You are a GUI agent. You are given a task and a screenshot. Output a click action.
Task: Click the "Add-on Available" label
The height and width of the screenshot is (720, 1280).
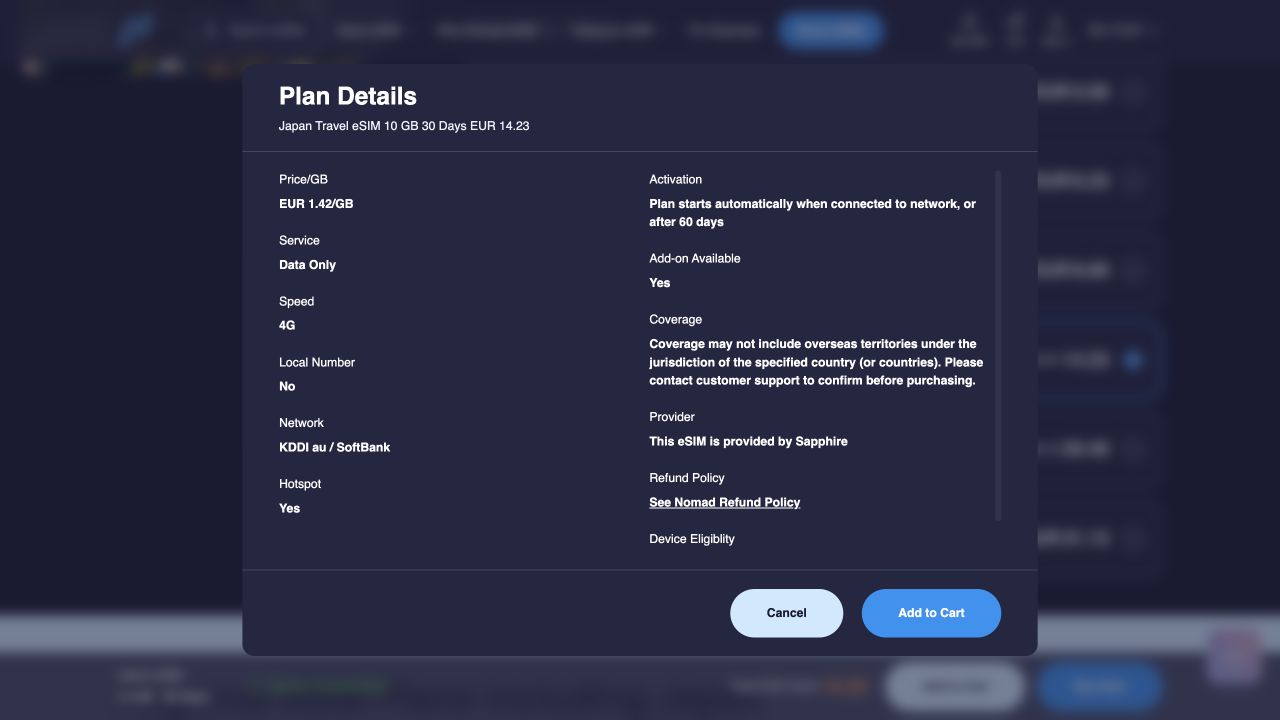pos(695,258)
